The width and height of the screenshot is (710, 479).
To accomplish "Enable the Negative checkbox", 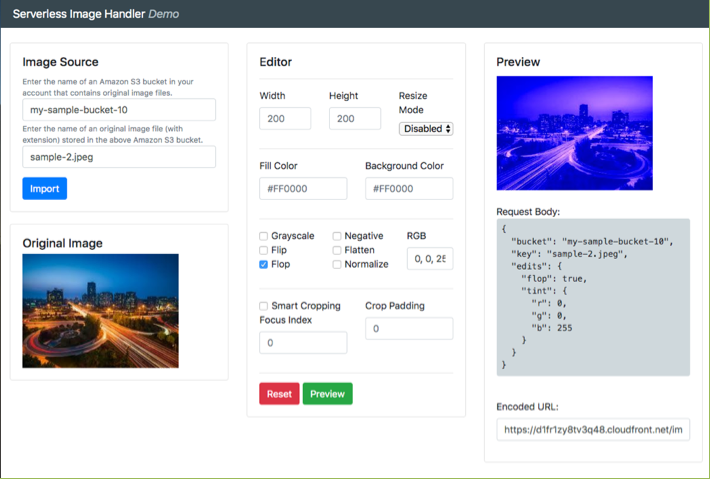I will point(337,236).
